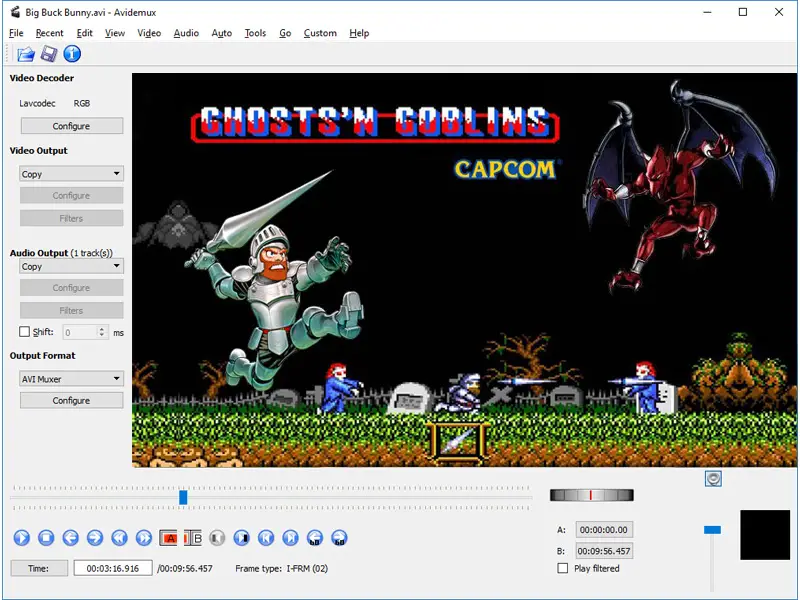Stop playback with the Stop button

46,538
